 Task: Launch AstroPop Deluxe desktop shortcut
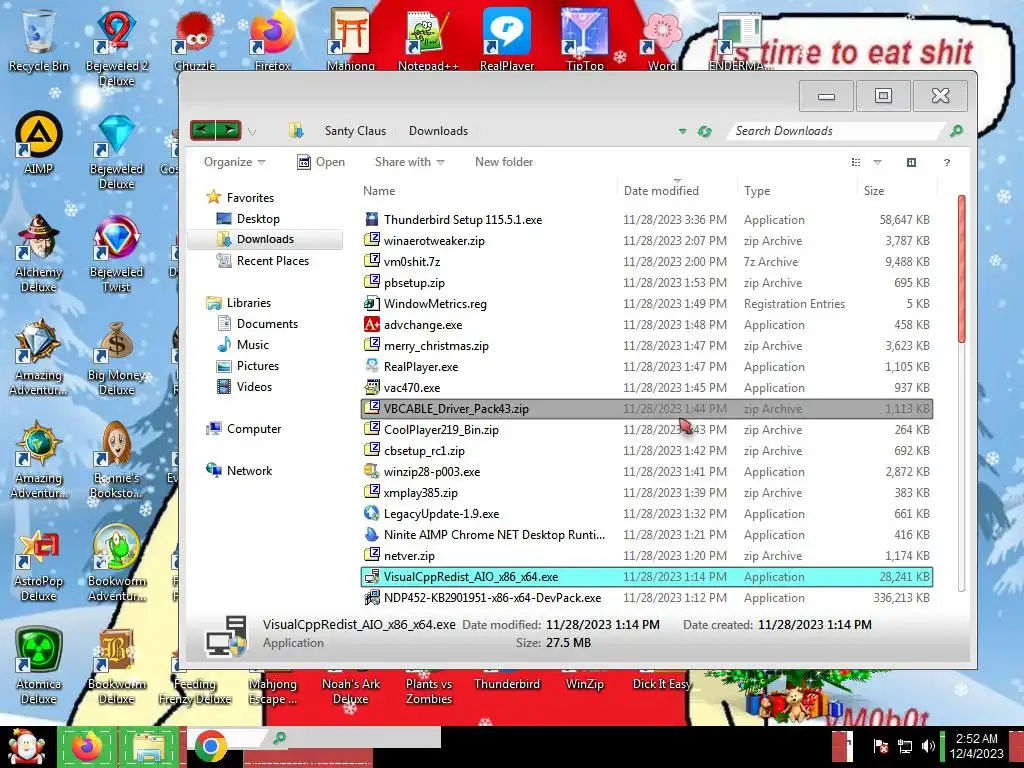pos(39,563)
